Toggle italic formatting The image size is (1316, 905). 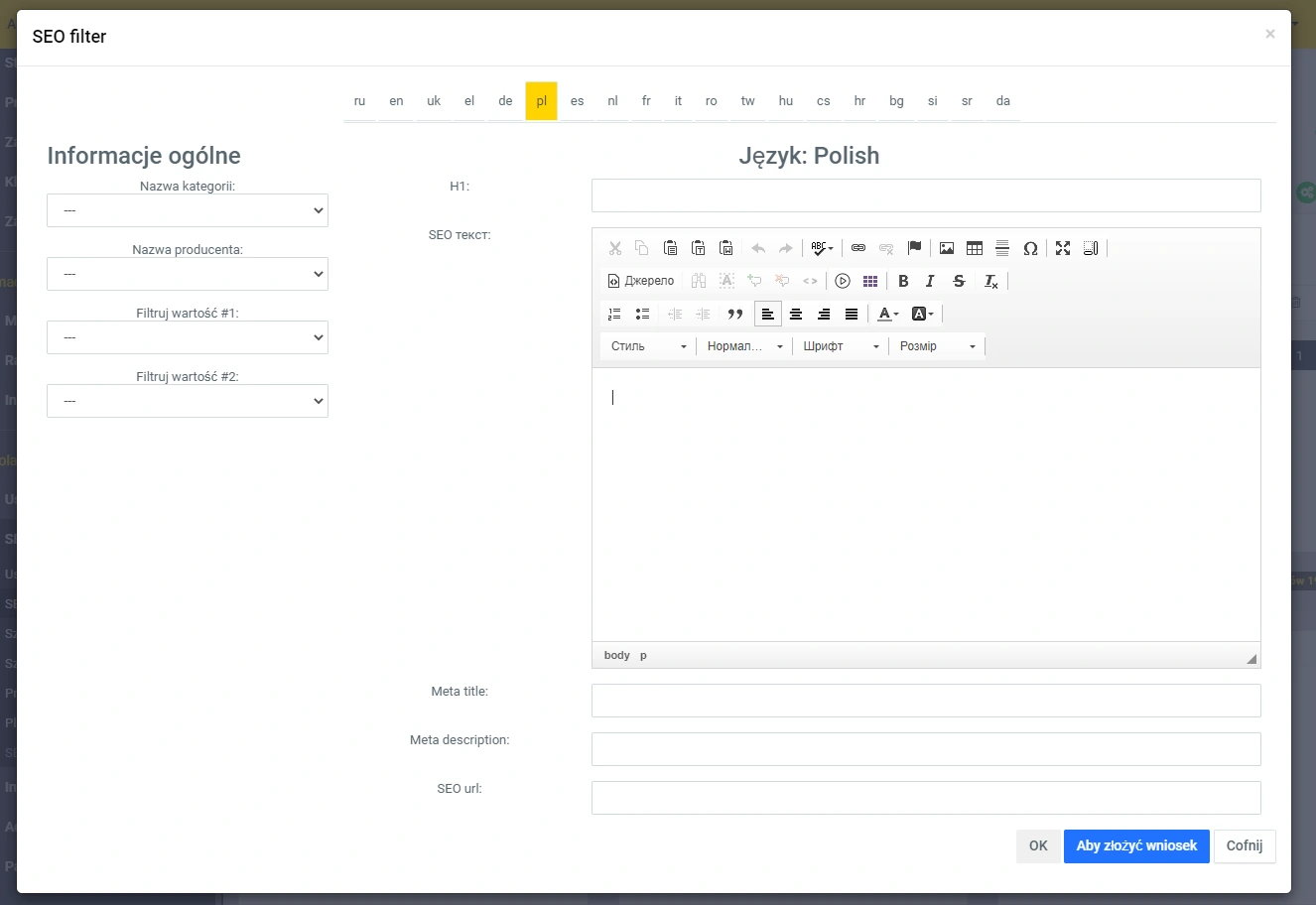[x=930, y=281]
